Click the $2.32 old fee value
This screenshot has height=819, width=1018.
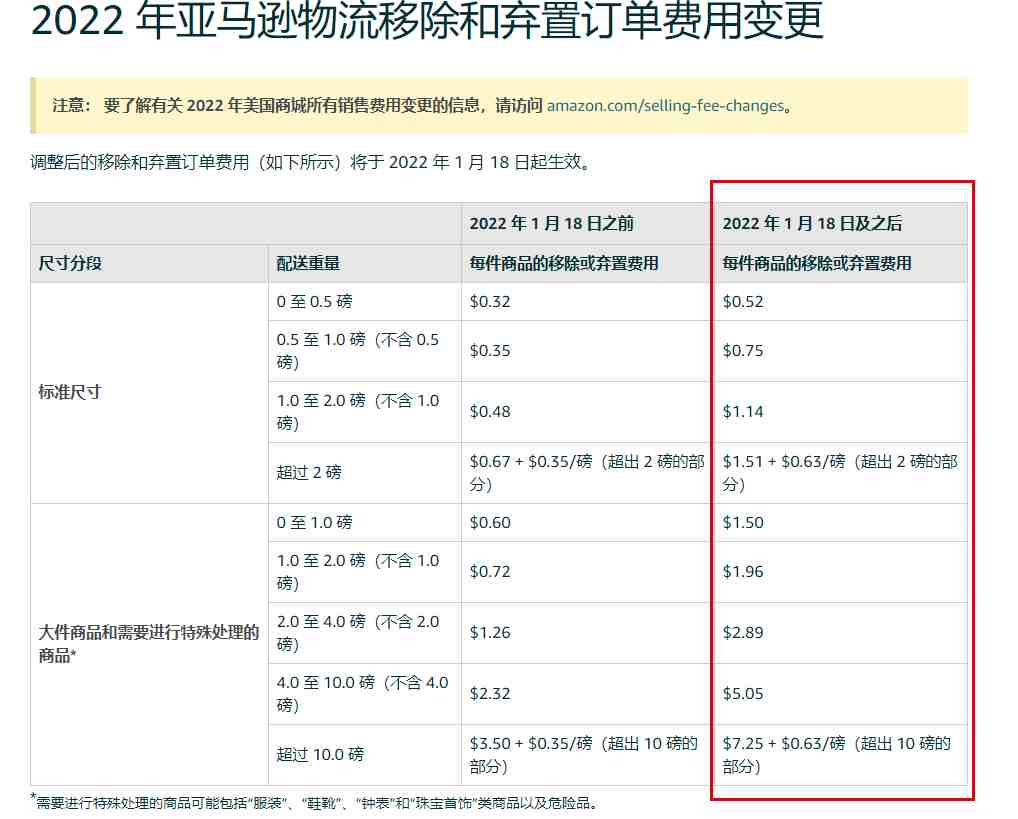point(490,694)
